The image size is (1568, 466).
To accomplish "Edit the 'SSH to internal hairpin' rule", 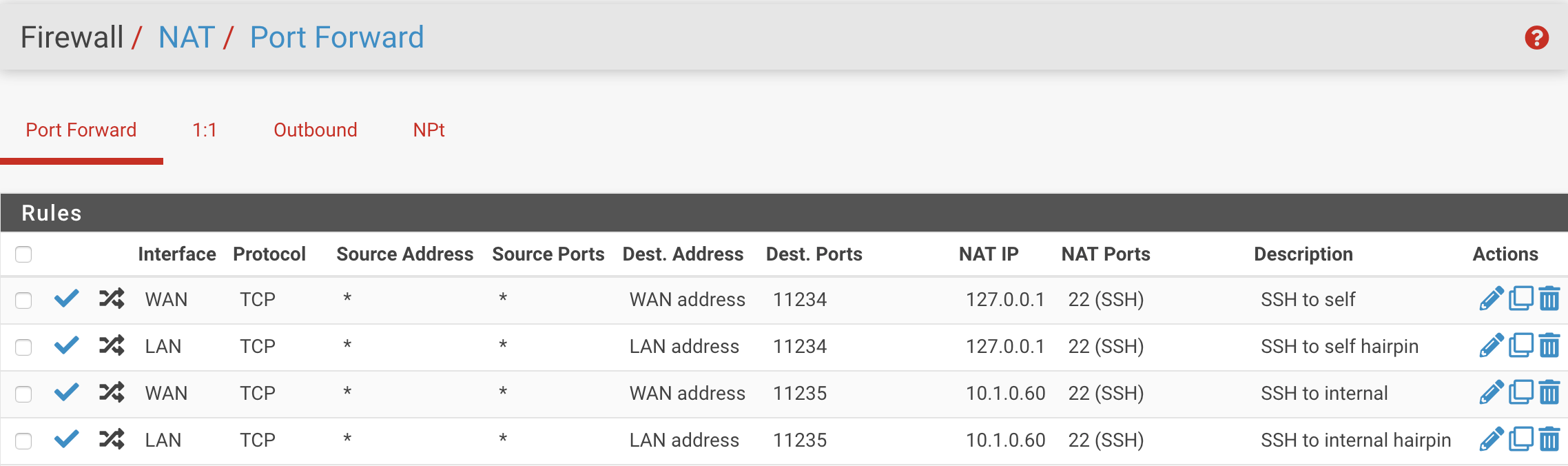I will [x=1491, y=440].
